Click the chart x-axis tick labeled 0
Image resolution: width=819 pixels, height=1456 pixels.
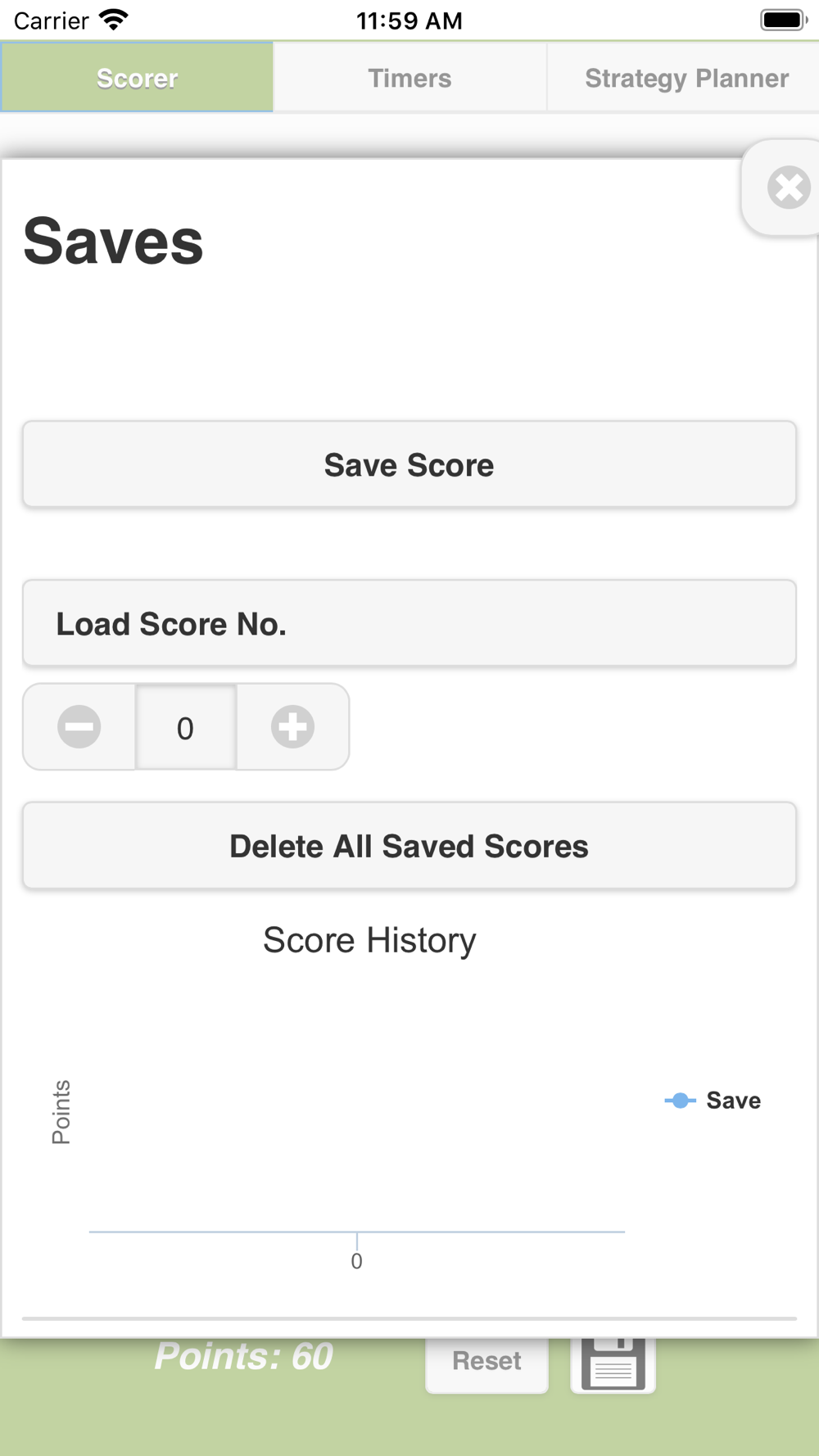pos(356,1261)
